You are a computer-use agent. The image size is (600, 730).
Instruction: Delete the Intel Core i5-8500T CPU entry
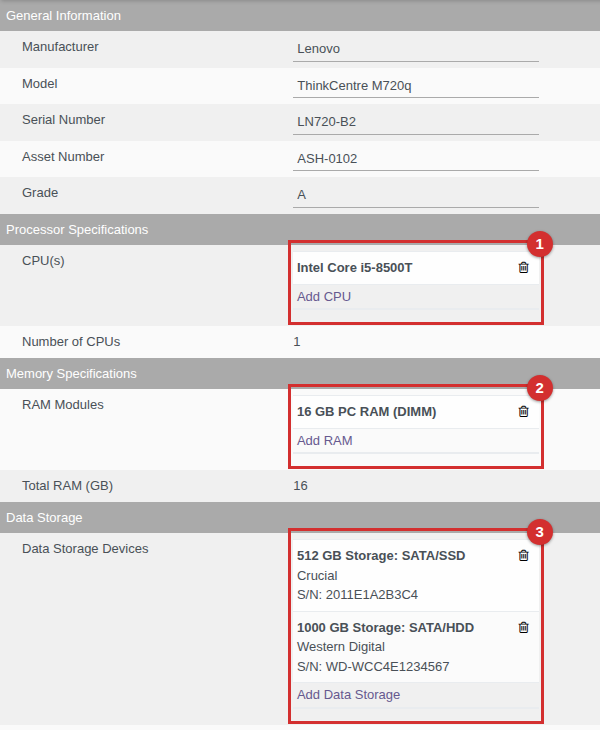(523, 267)
